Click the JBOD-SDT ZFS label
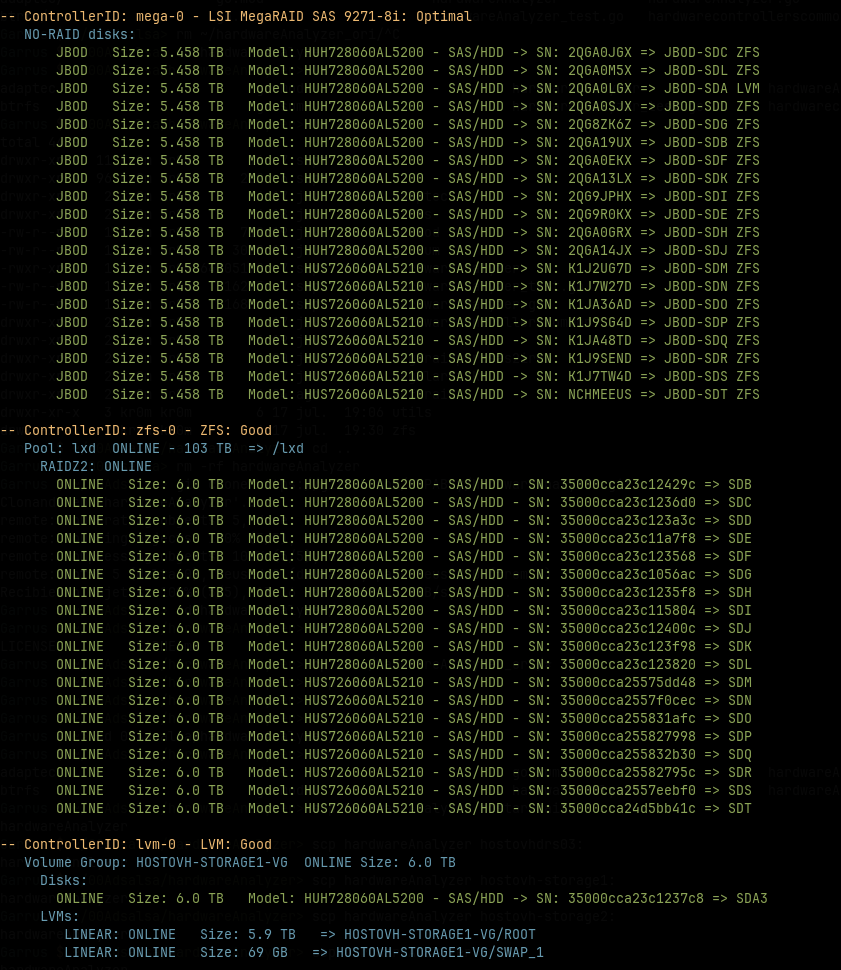841x970 pixels. 709,395
